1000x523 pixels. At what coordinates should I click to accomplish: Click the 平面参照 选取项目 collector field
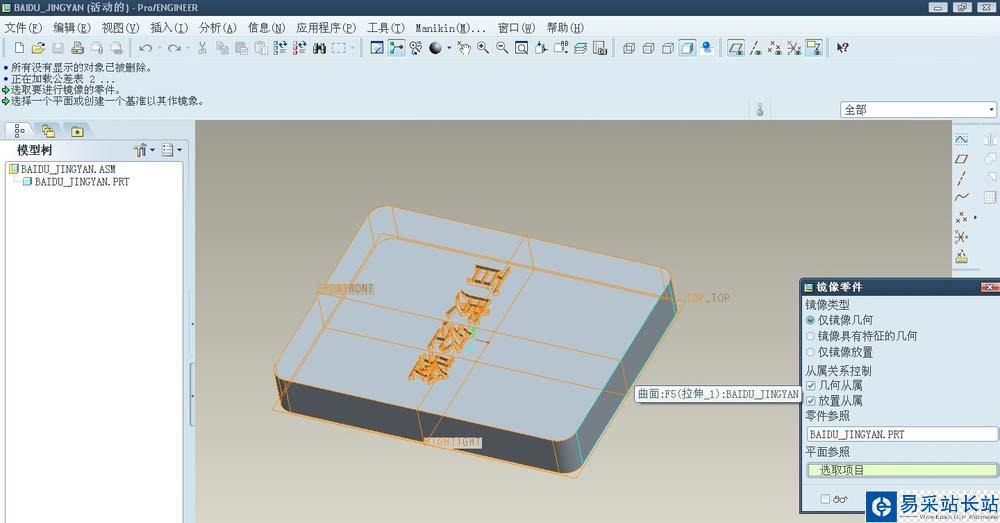coord(902,470)
